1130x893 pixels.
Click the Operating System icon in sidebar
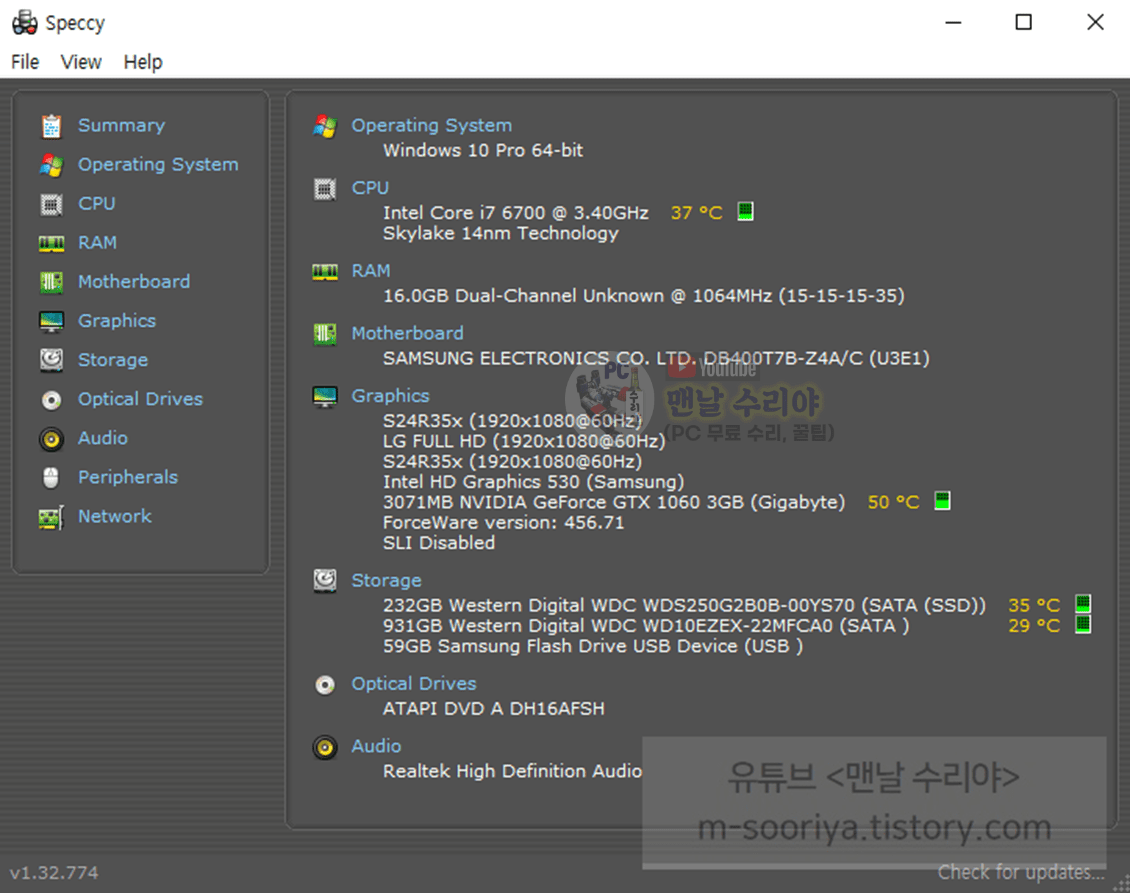coord(51,165)
